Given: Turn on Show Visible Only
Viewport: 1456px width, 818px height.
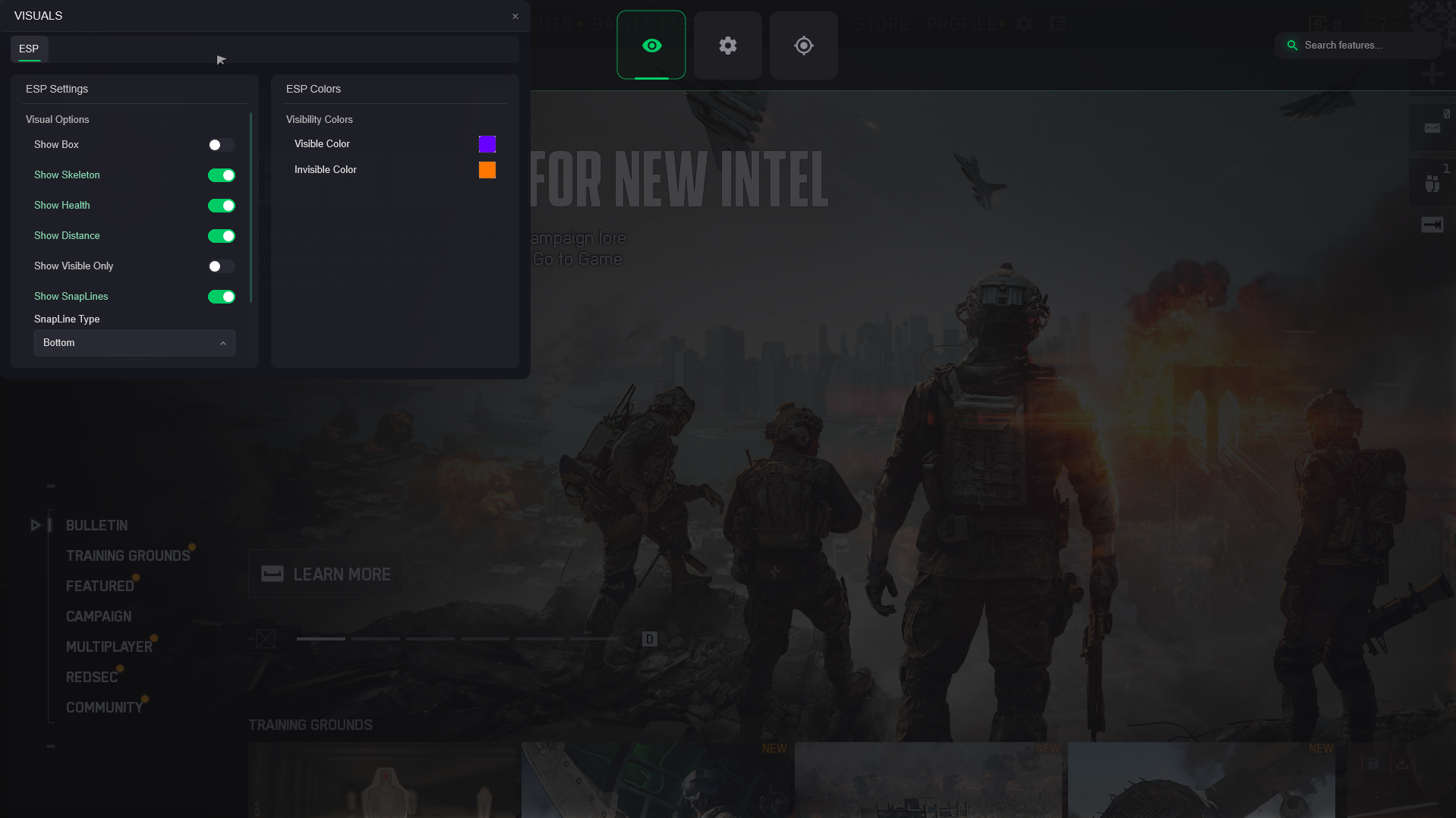Looking at the screenshot, I should [221, 266].
